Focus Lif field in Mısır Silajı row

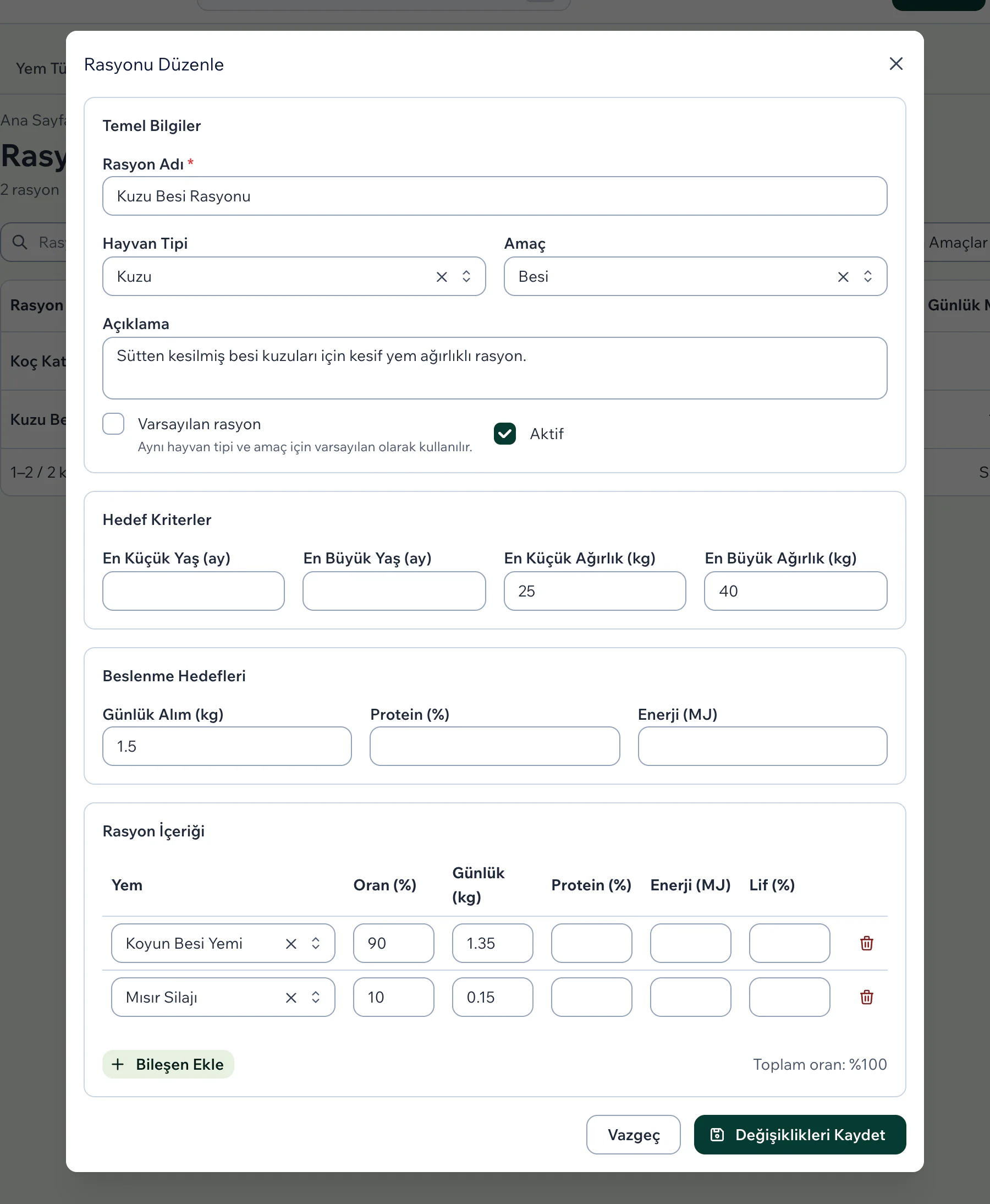[x=789, y=997]
